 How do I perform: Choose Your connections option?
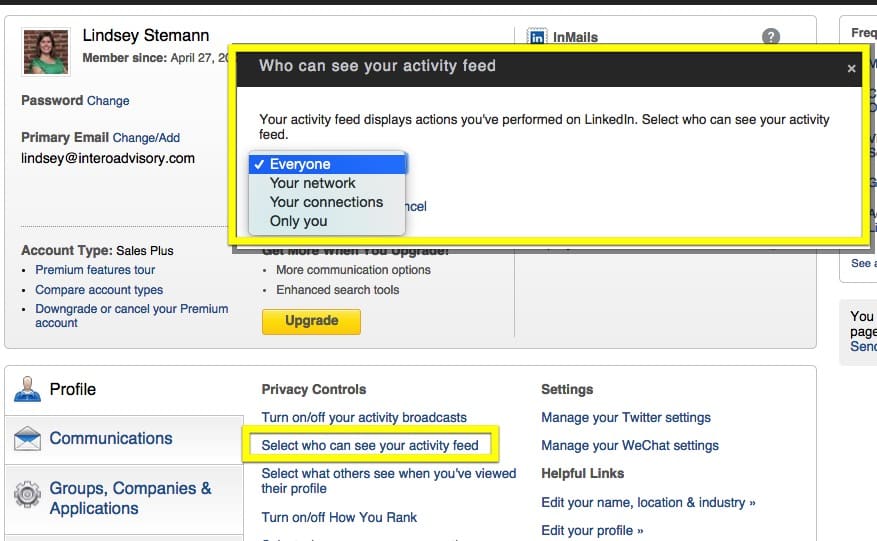[x=328, y=203]
